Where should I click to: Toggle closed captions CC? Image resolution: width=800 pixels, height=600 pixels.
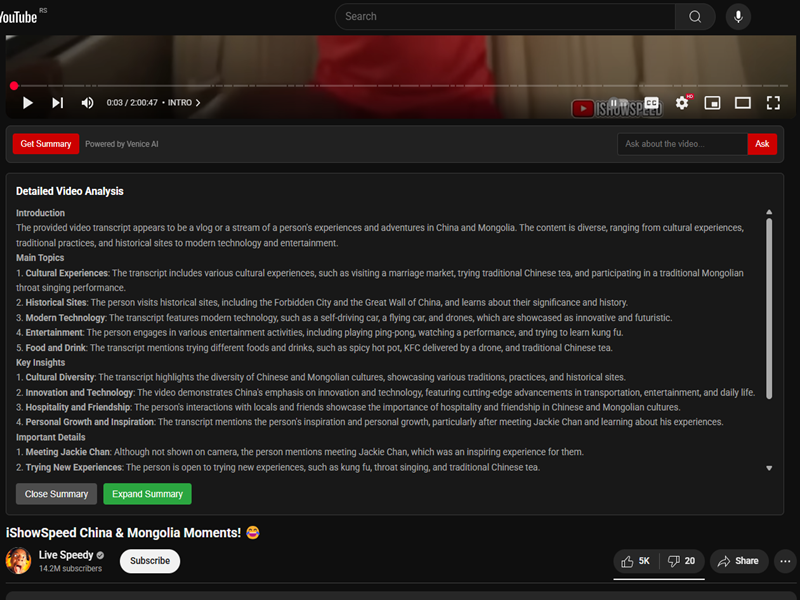click(x=652, y=103)
